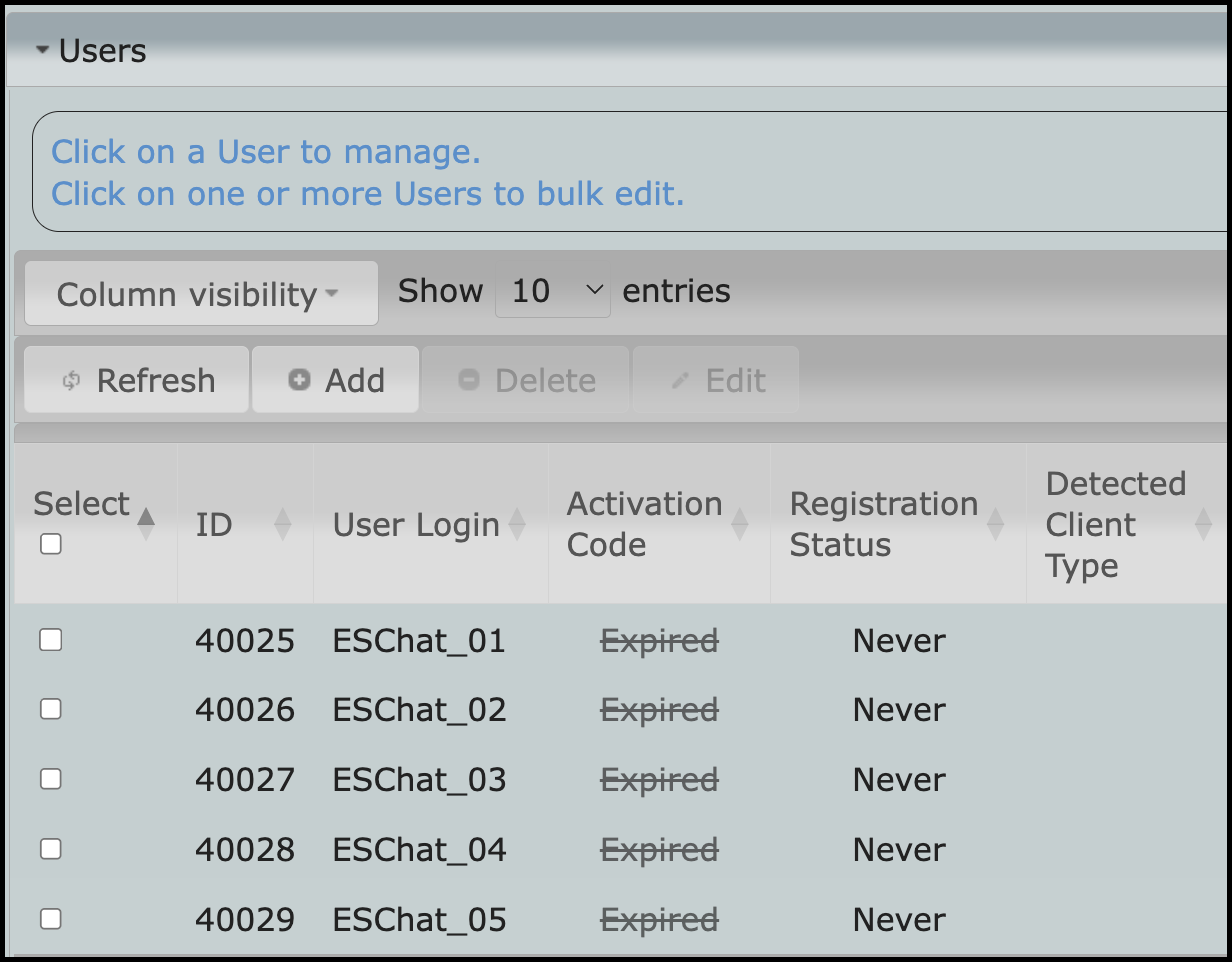
Task: Sort by User Login arrows
Action: click(x=517, y=524)
